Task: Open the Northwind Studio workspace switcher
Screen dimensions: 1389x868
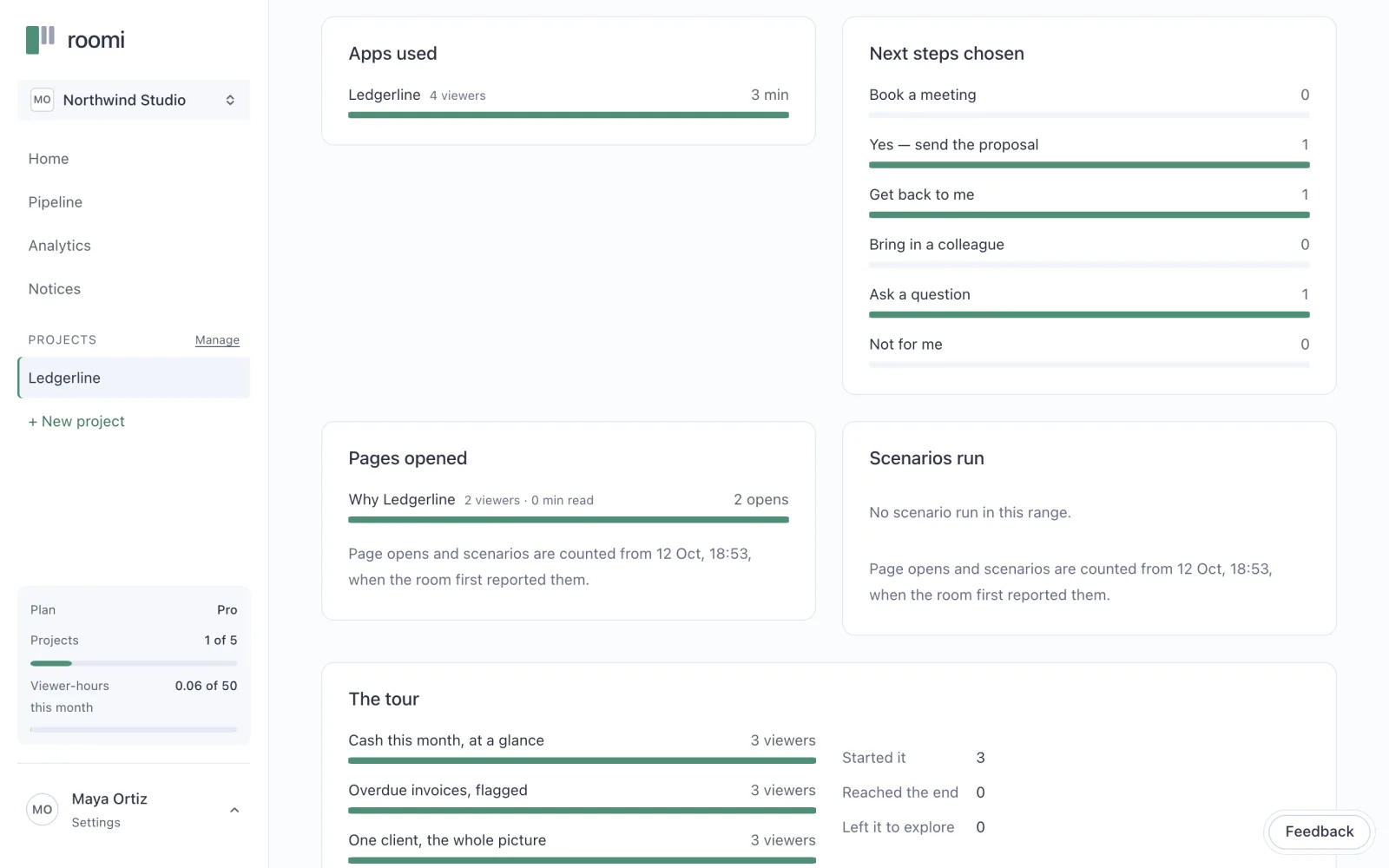Action: (134, 100)
